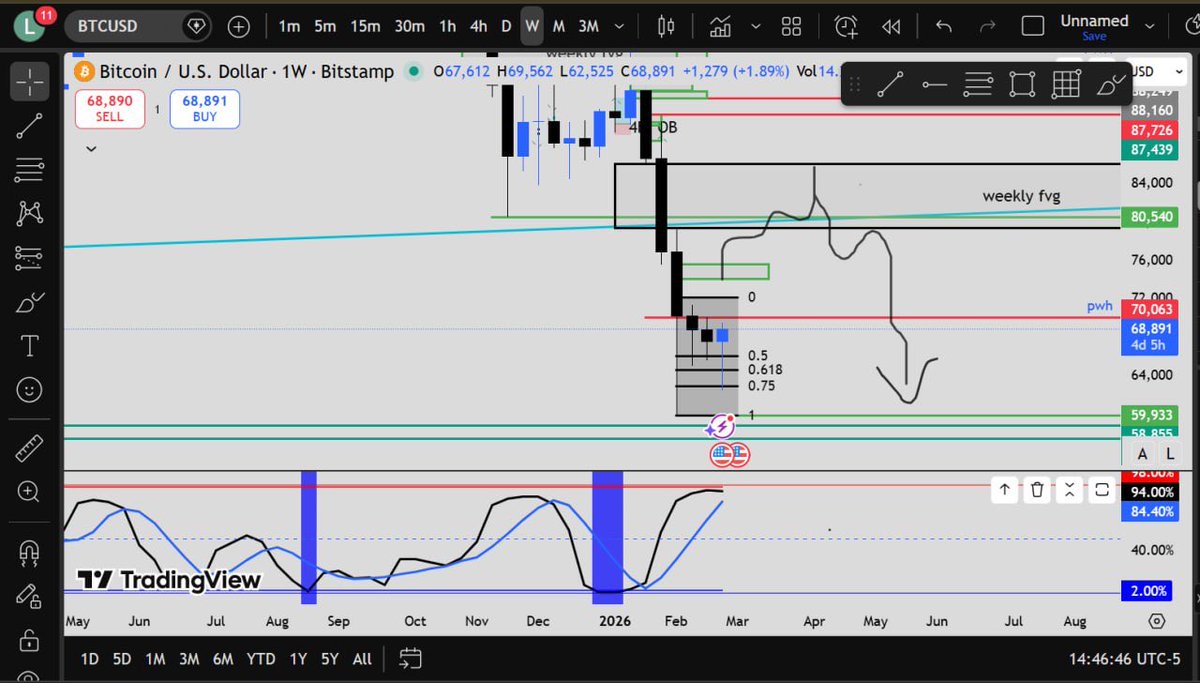This screenshot has width=1200, height=683.
Task: Create an alert with the clock icon
Action: (846, 26)
